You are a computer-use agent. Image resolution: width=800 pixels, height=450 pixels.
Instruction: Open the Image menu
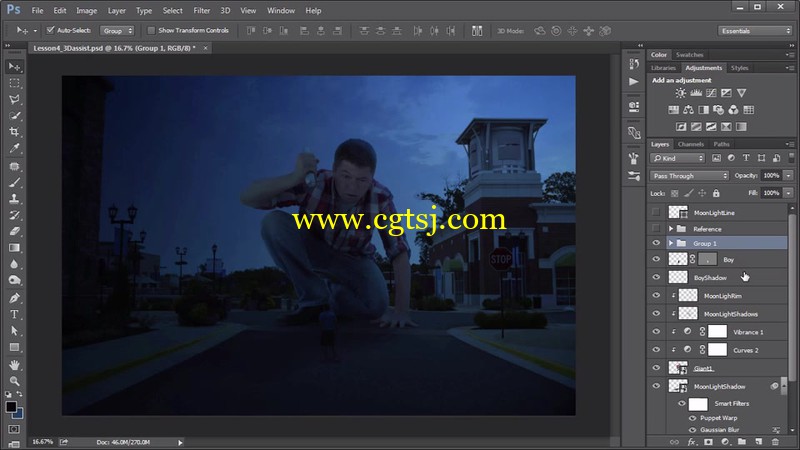(x=86, y=10)
